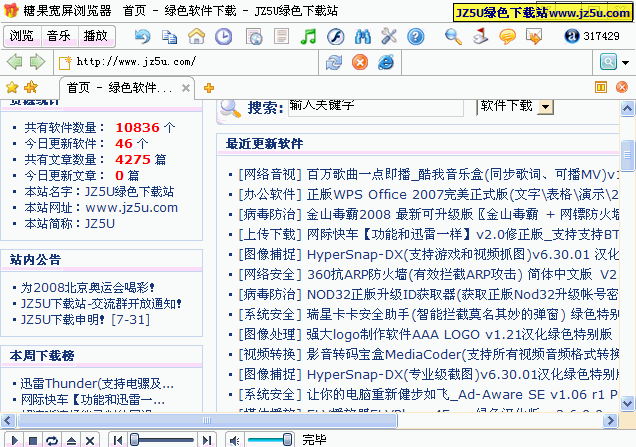636x447 pixels.
Task: Expand the search engine dropdown arrow
Action: click(625, 62)
